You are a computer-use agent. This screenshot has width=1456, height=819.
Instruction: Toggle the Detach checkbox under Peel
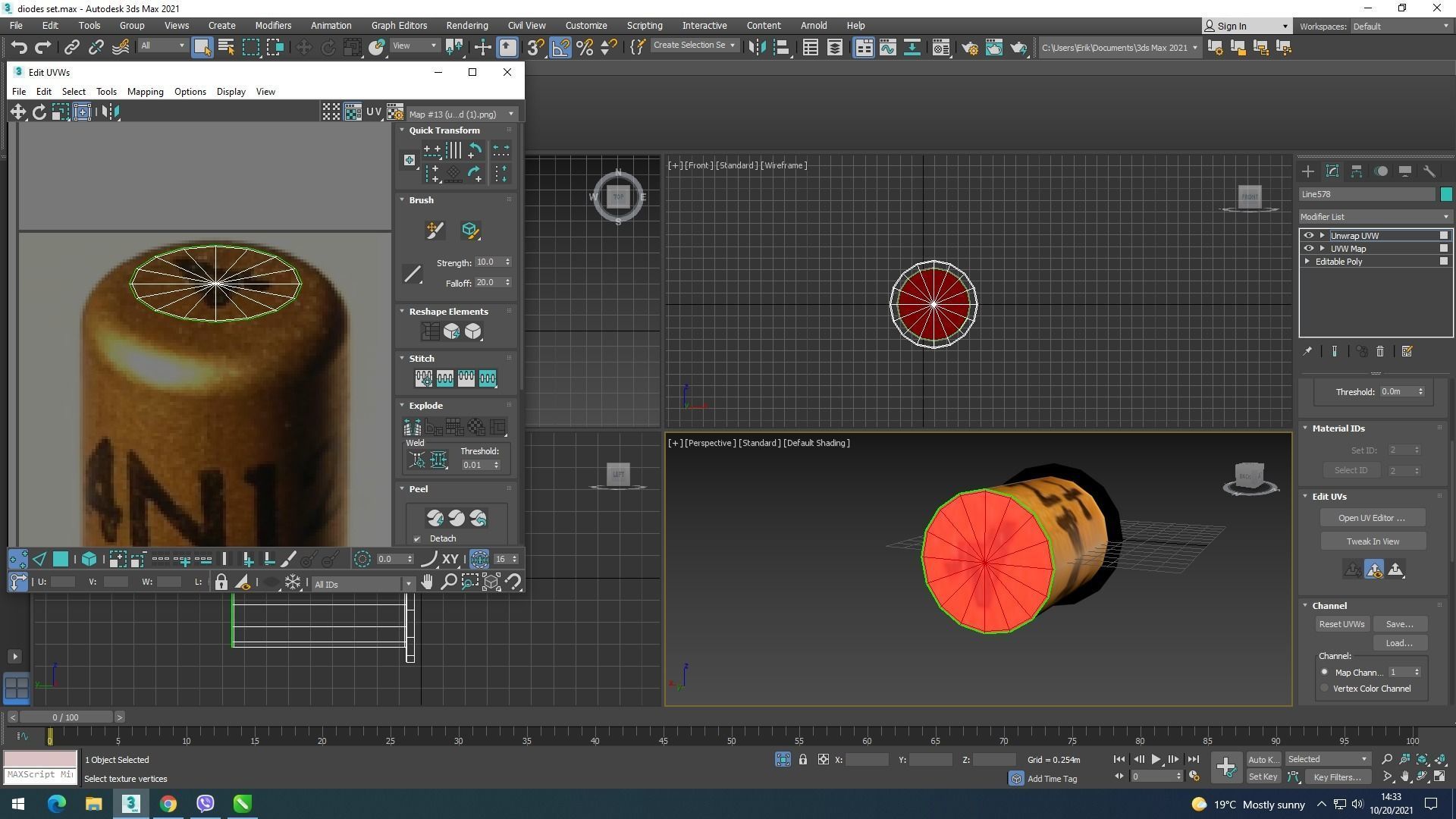[417, 539]
